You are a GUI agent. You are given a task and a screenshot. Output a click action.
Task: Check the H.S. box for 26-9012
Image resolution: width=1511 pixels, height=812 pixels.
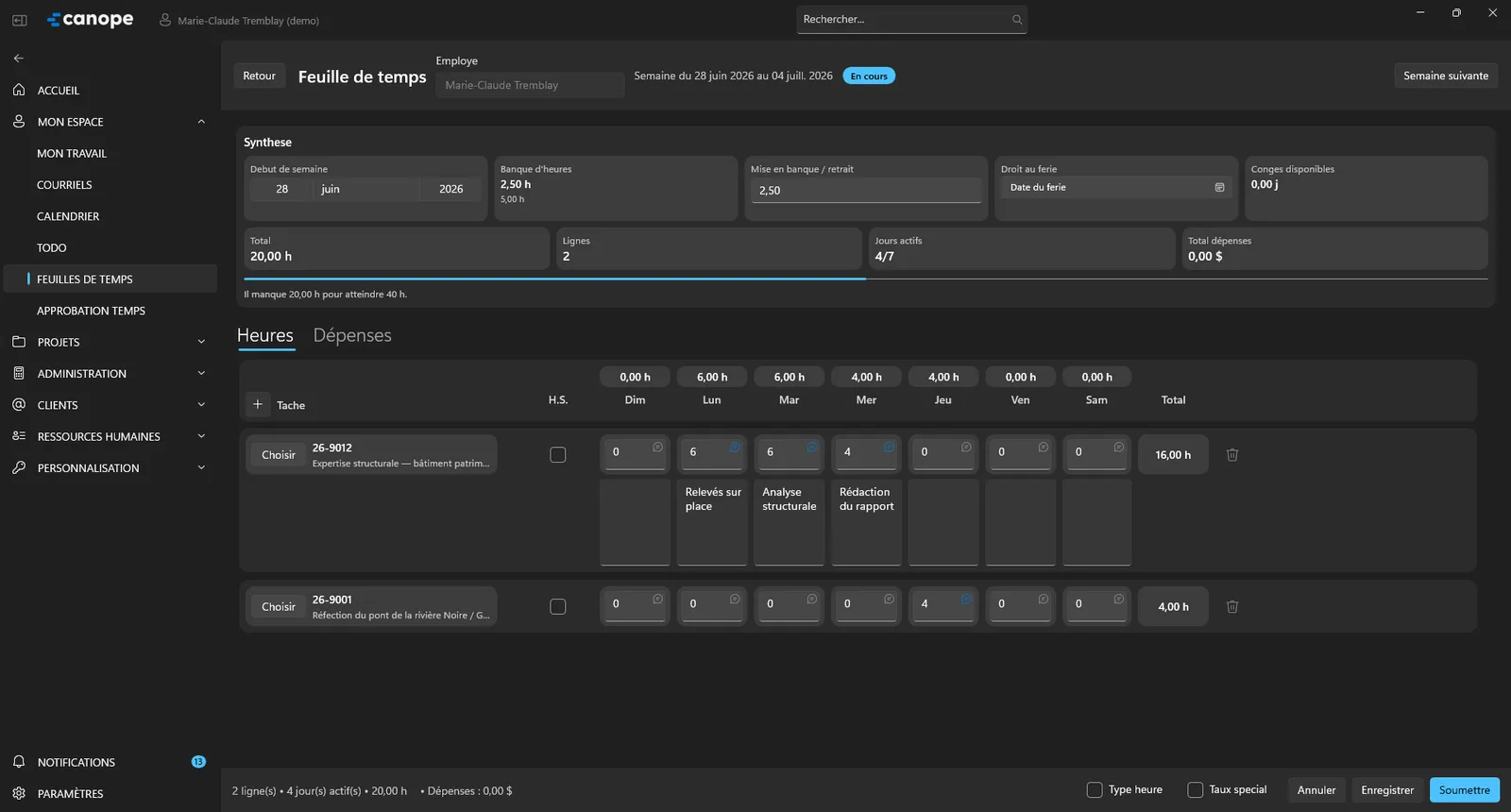[x=558, y=455]
